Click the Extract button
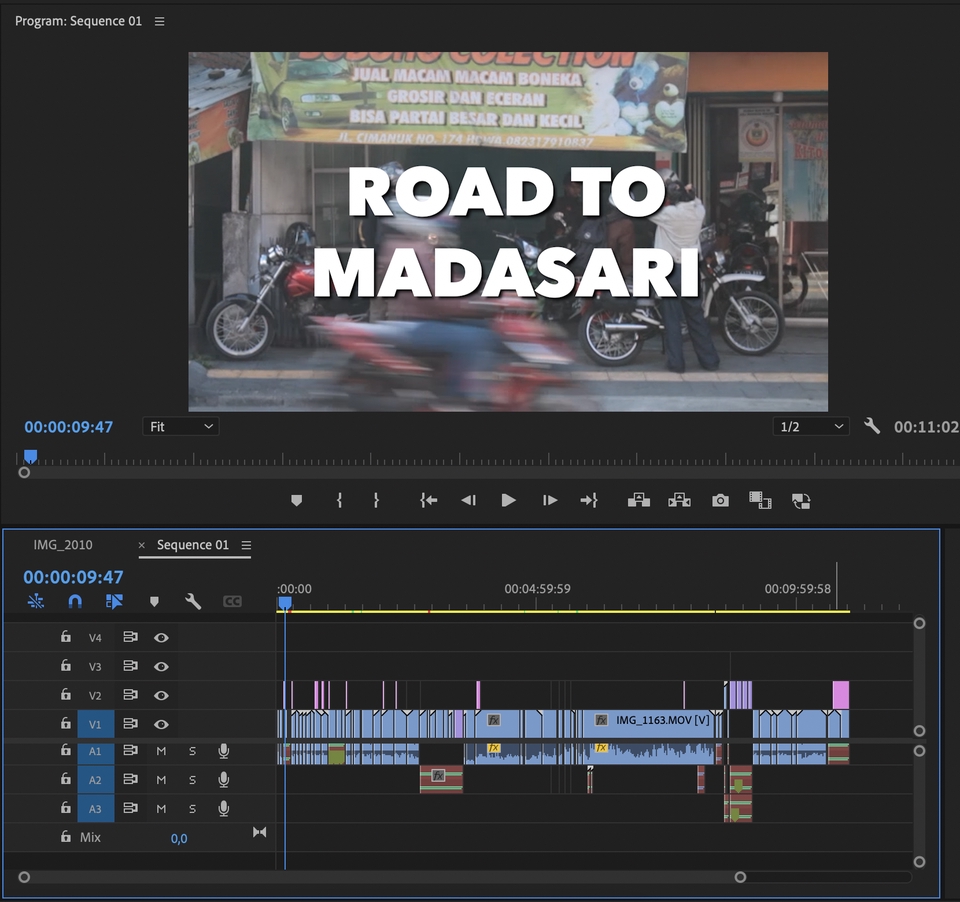Screen dimensions: 960x902 679,501
